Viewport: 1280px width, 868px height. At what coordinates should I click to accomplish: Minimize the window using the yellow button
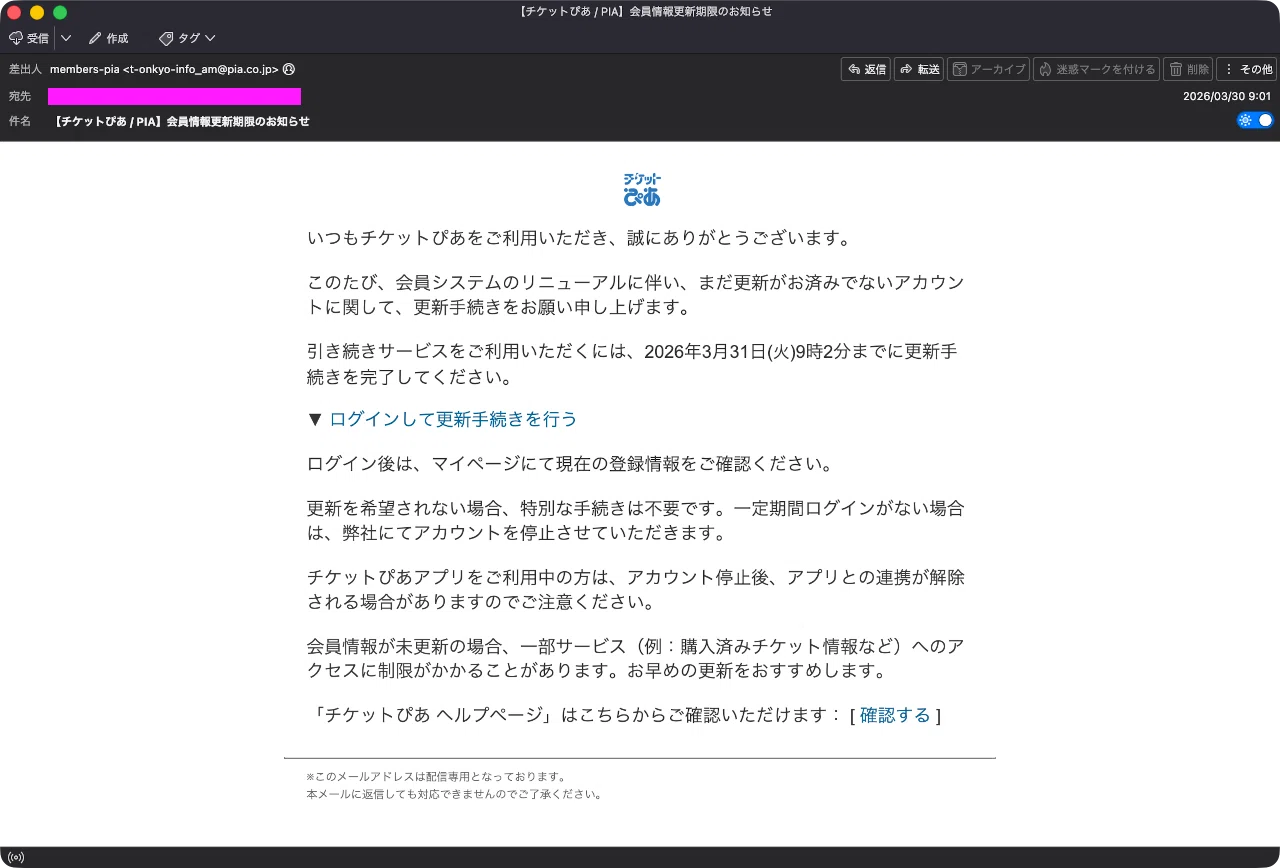click(37, 12)
